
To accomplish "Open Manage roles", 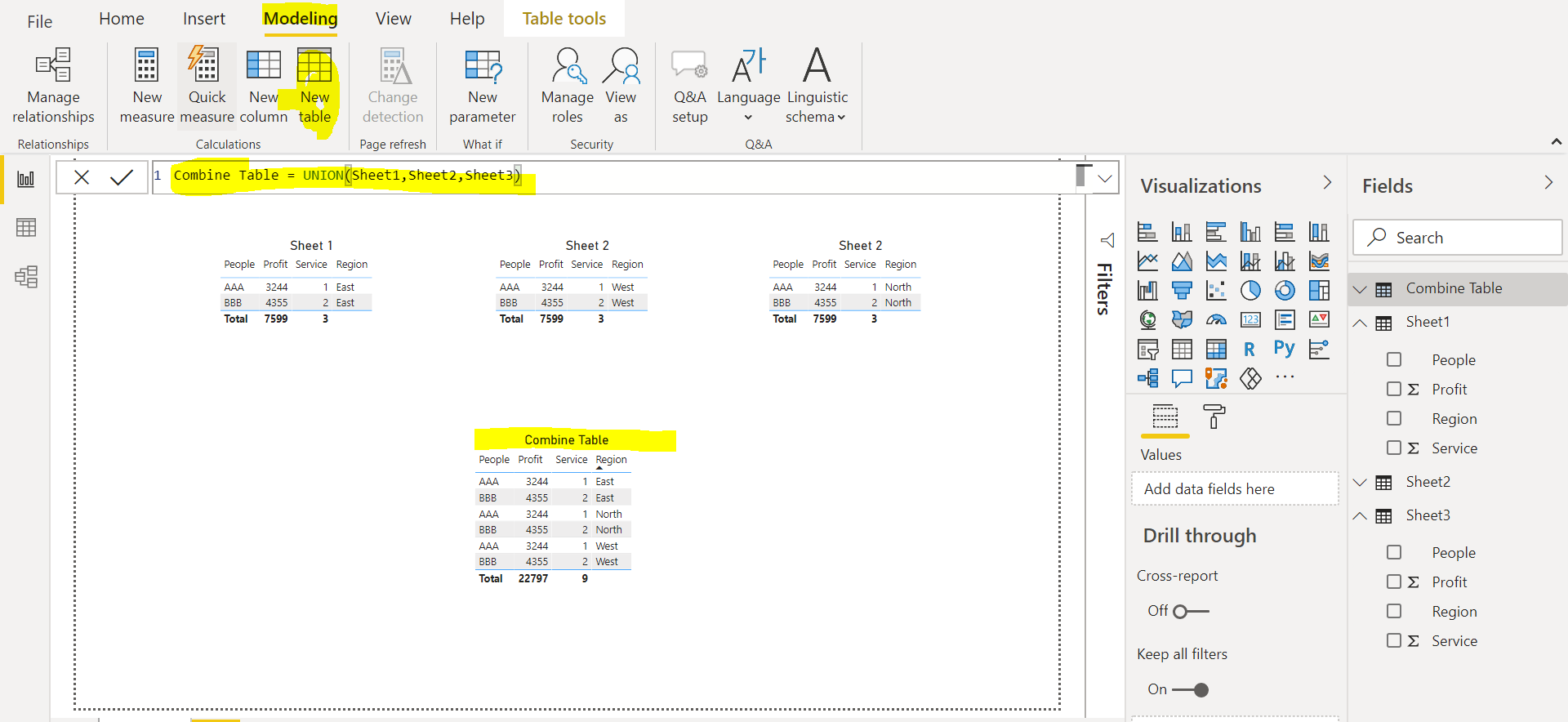I will point(568,86).
